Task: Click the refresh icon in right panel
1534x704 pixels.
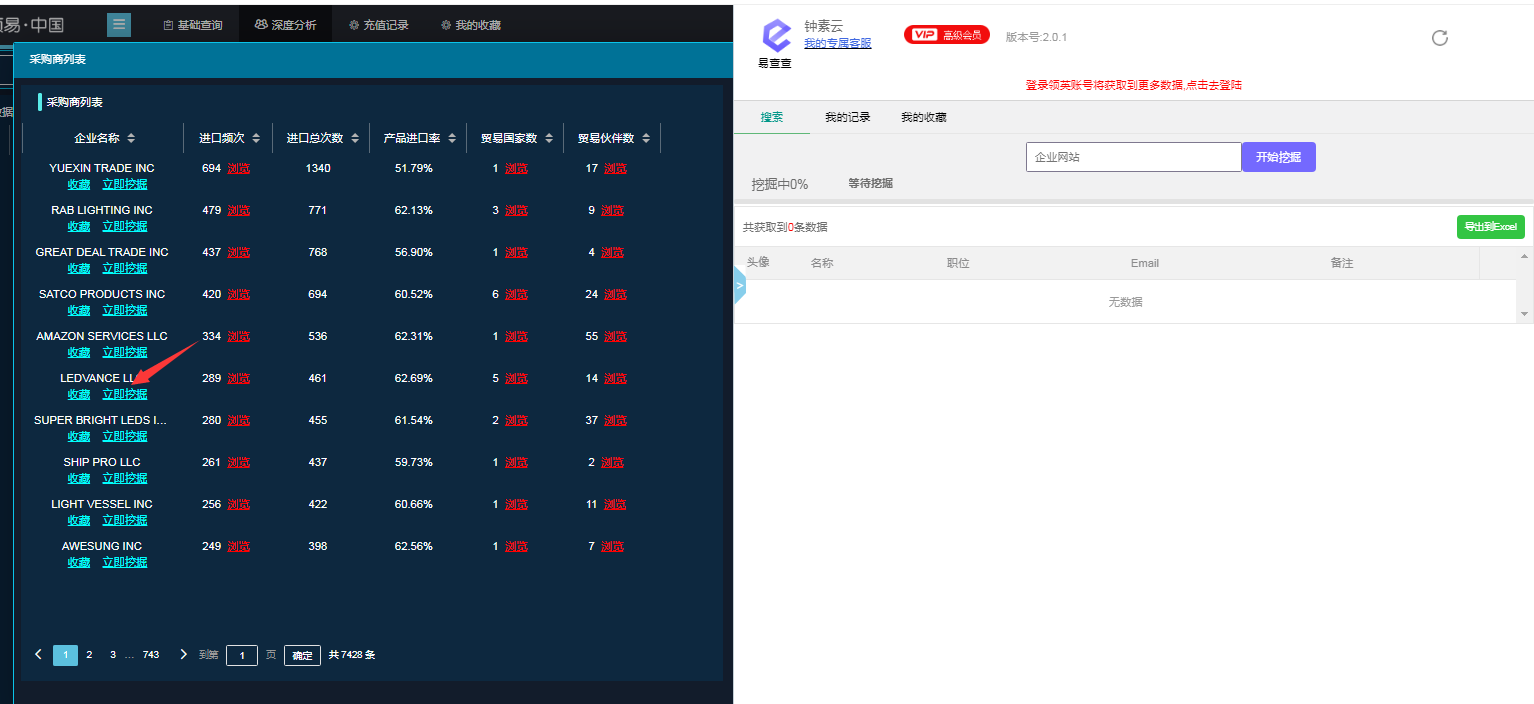Action: point(1440,38)
